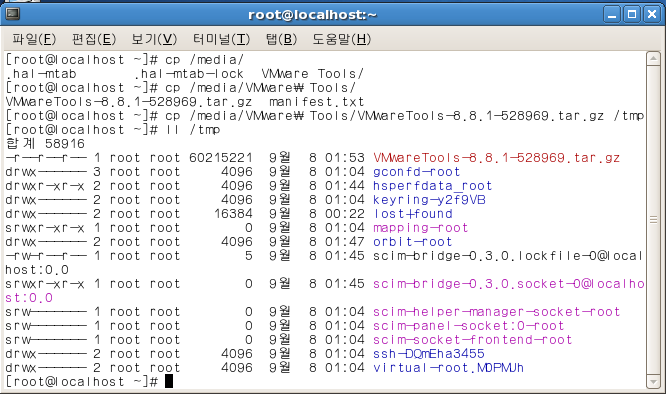Open the 편집(E) menu
Viewport: 666px width, 394px height.
coord(94,39)
